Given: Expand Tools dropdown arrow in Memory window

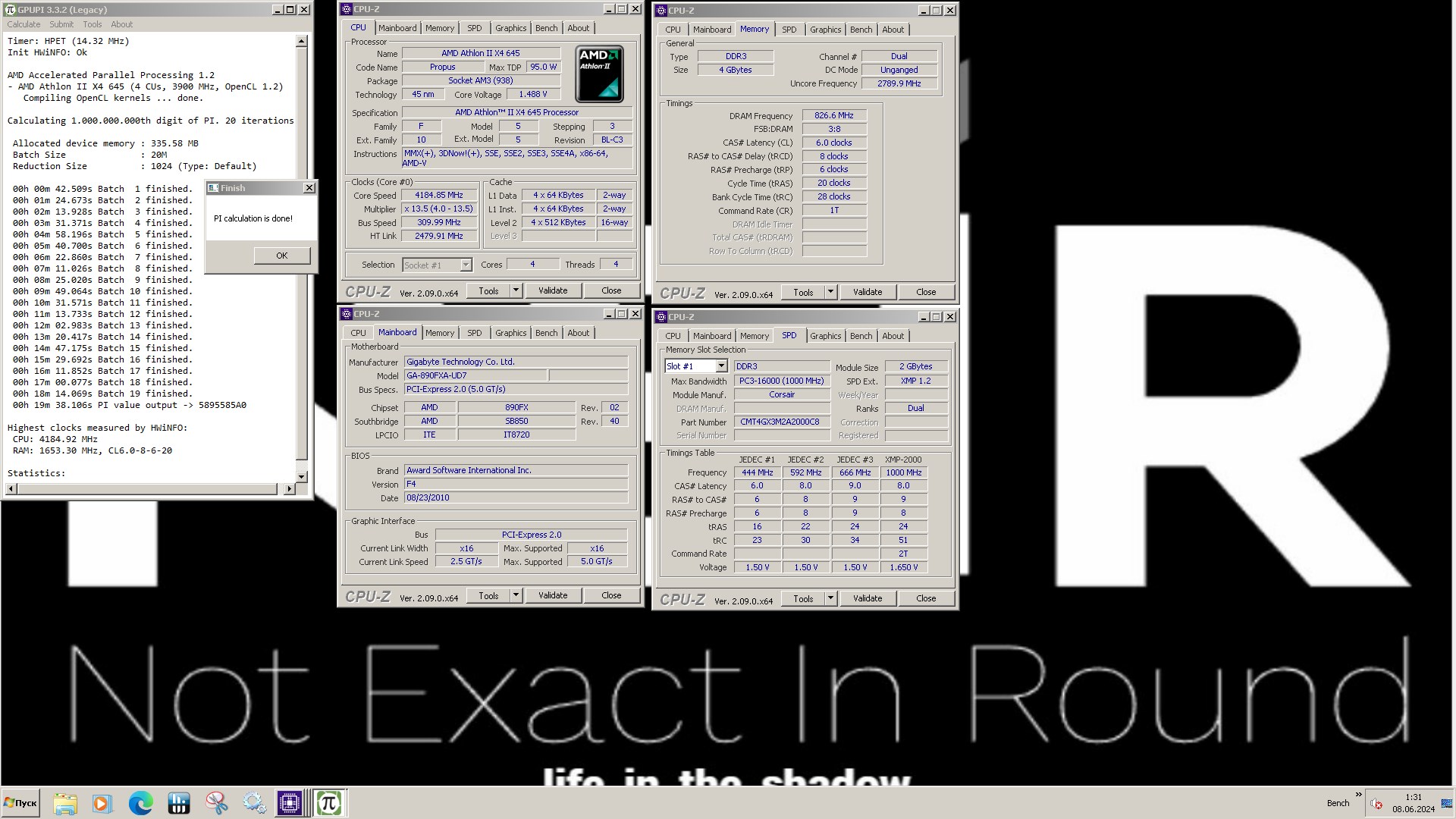Looking at the screenshot, I should coord(830,292).
